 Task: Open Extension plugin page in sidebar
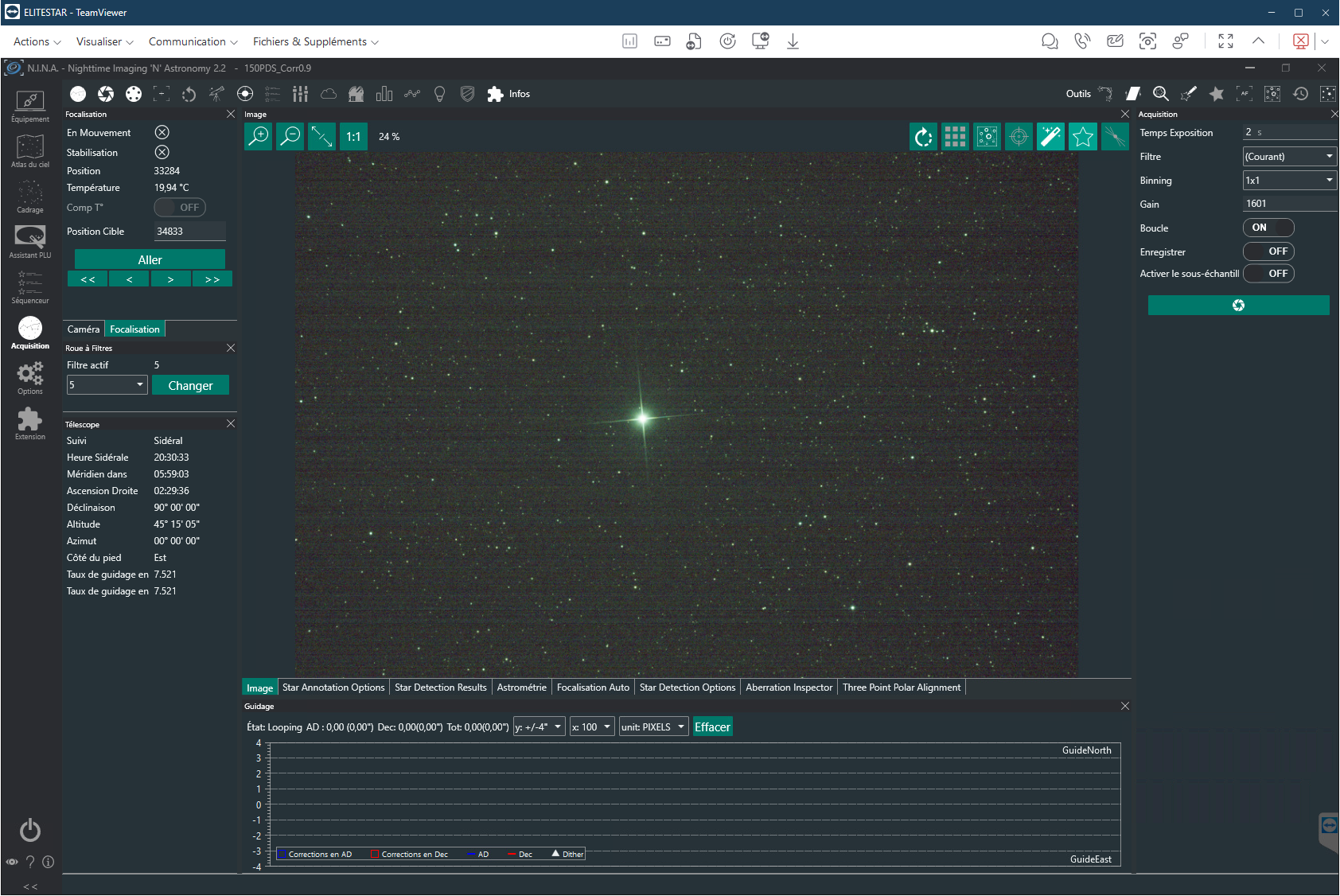click(30, 424)
